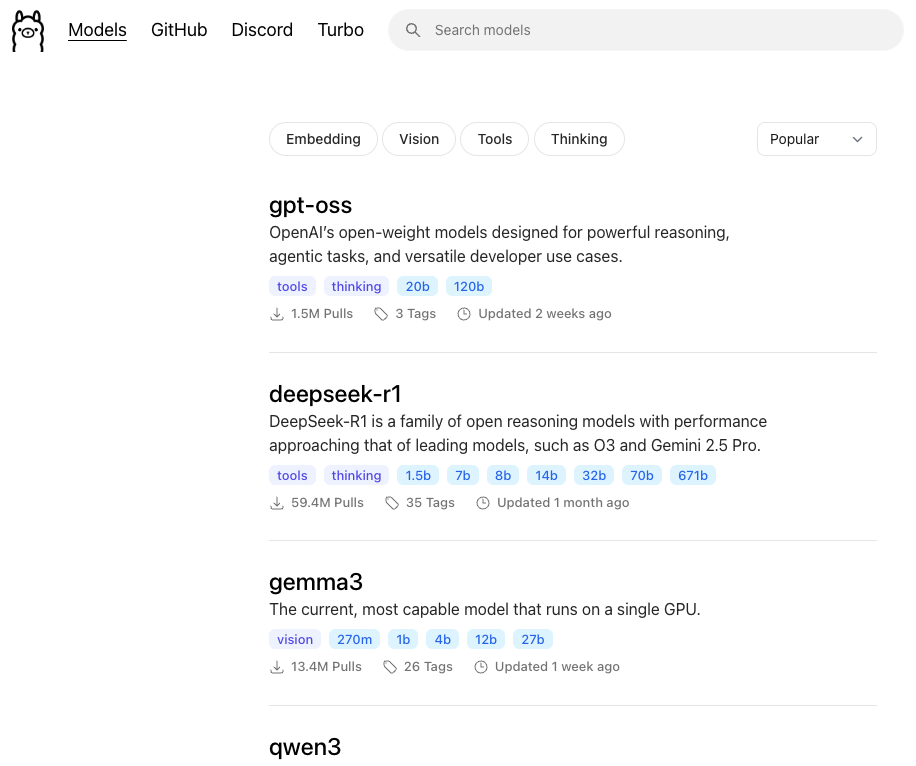The width and height of the screenshot is (916, 766).
Task: Select the gemma3 270m size tag
Action: pos(354,639)
